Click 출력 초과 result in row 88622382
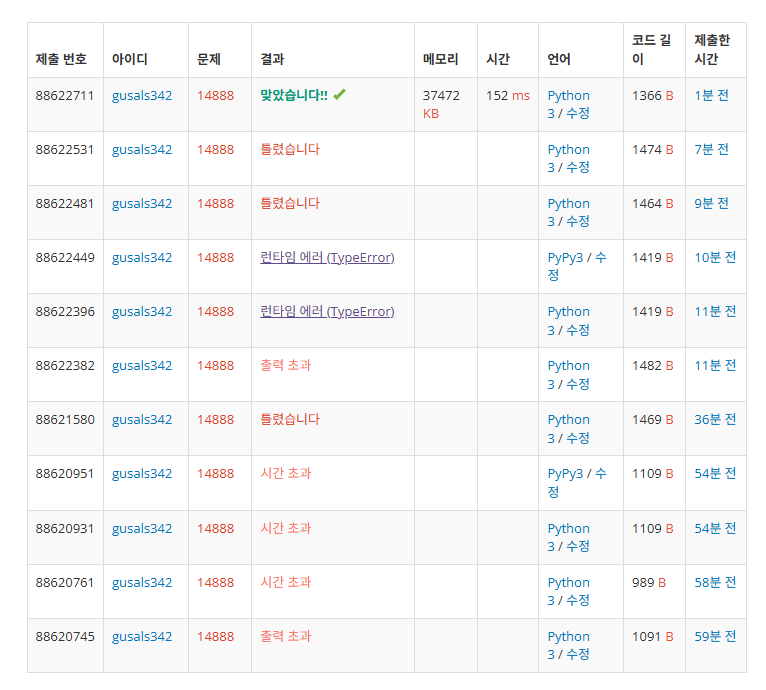This screenshot has width=766, height=690. [286, 365]
